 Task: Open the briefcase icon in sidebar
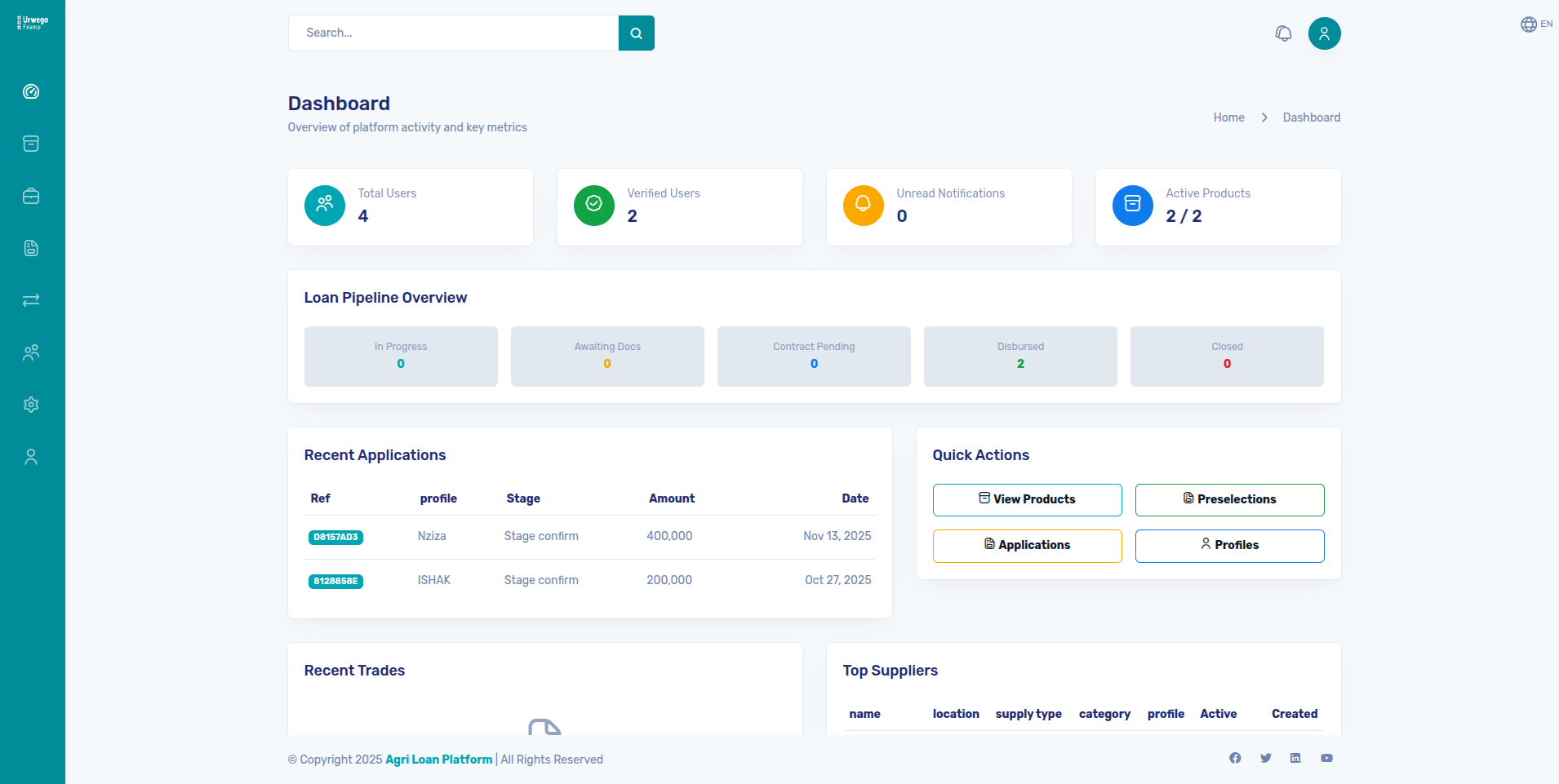(31, 196)
